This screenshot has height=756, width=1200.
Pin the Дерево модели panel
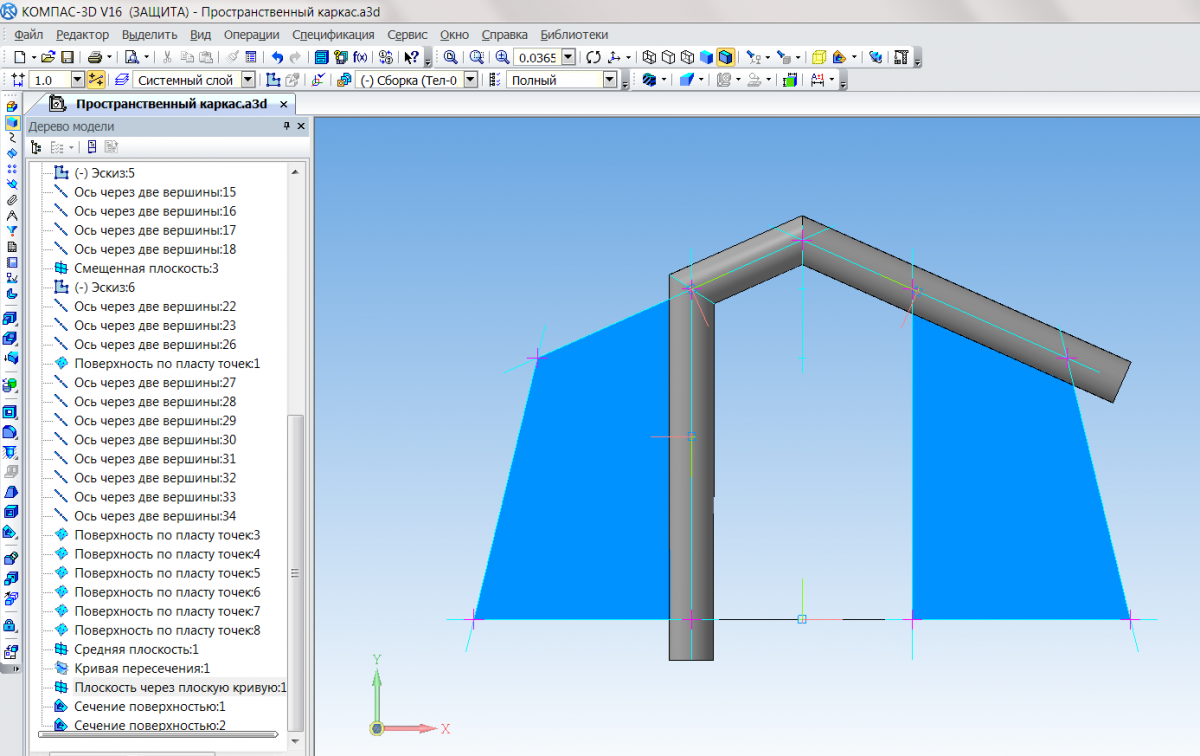point(286,126)
